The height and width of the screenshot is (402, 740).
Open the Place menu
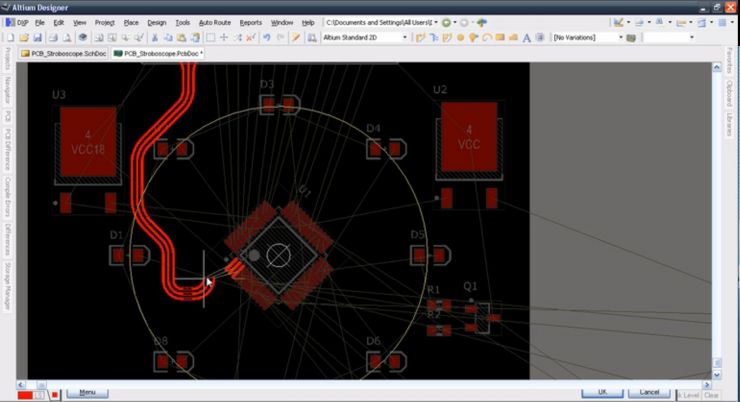pyautogui.click(x=131, y=22)
